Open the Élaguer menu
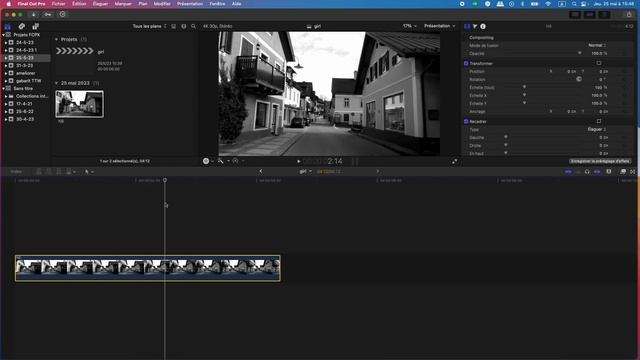Screen dimensions: 640x360 (x=100, y=4)
